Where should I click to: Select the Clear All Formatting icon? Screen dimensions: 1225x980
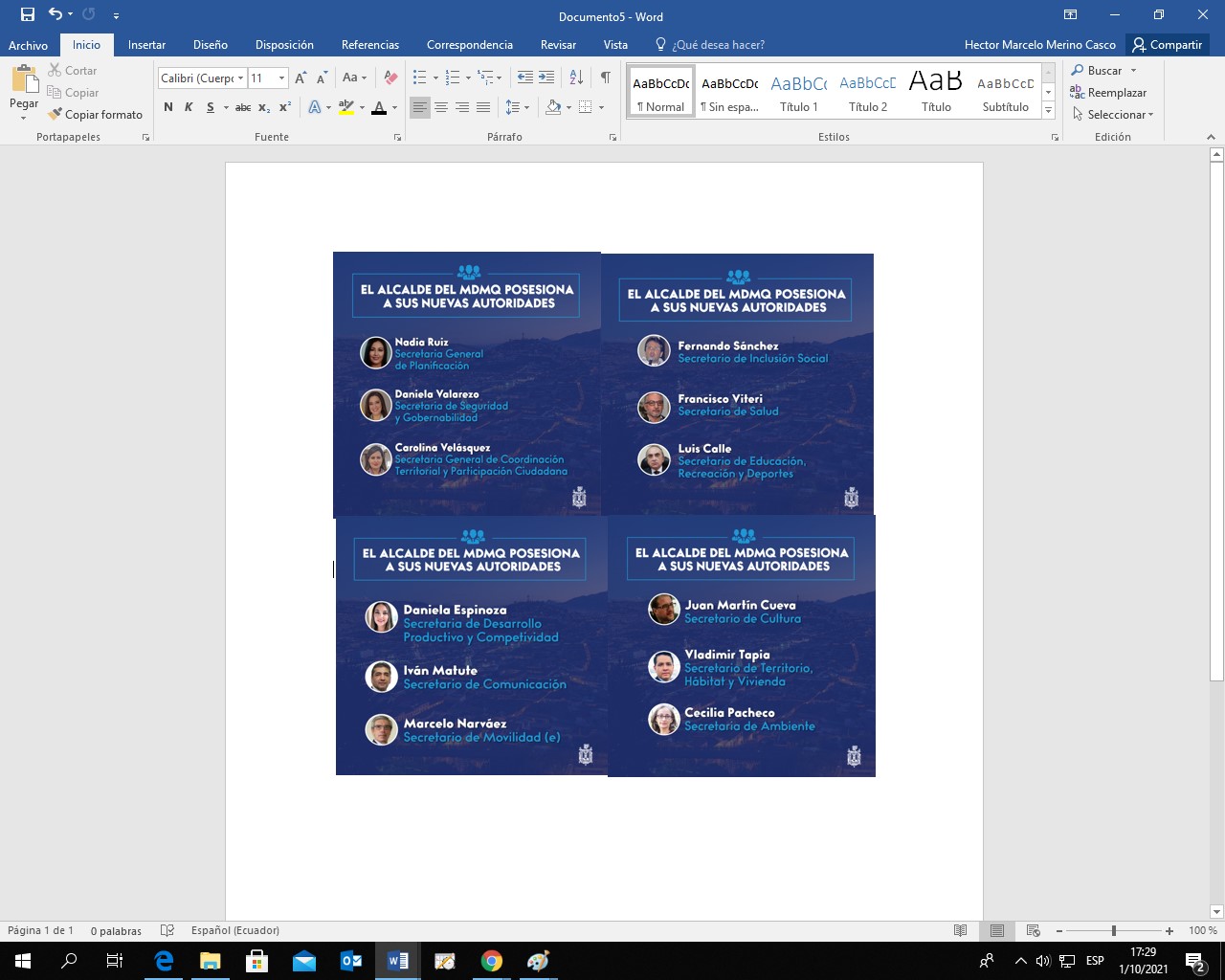390,78
